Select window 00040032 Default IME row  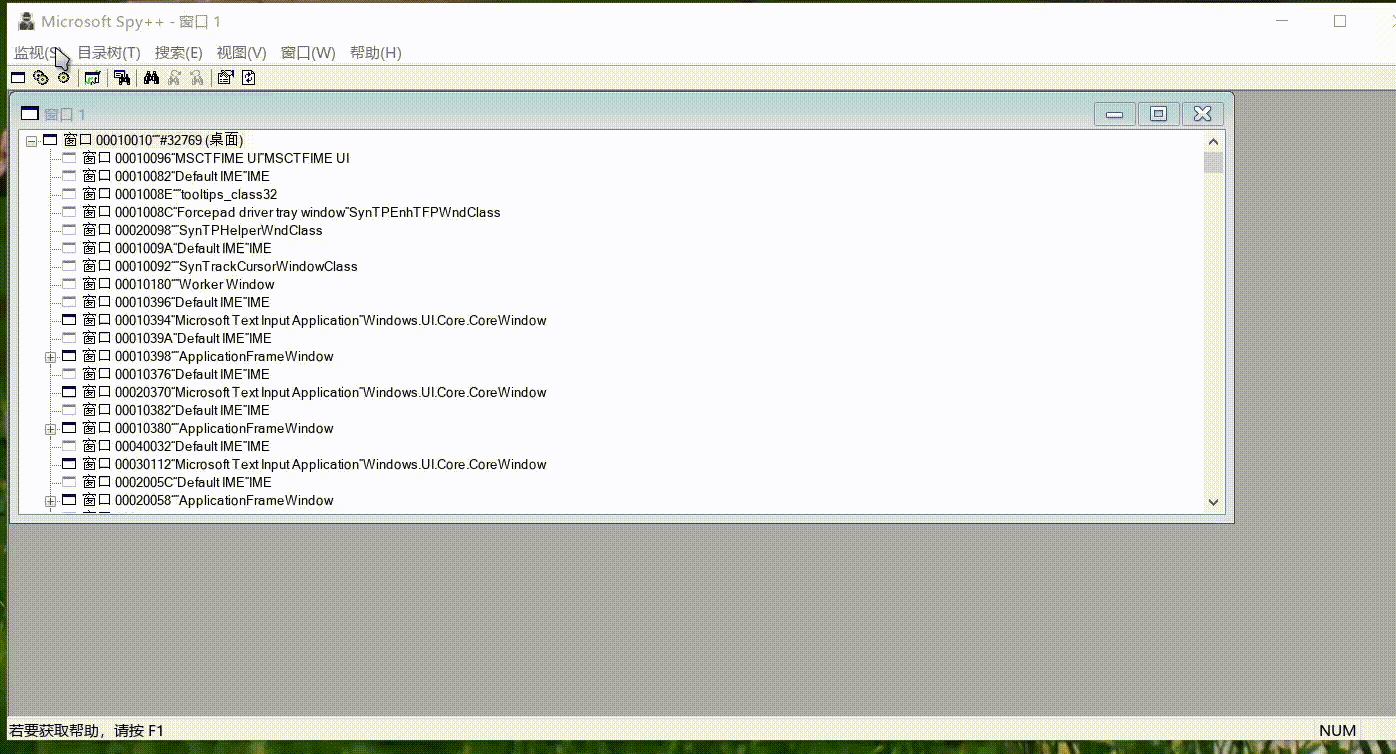(176, 446)
